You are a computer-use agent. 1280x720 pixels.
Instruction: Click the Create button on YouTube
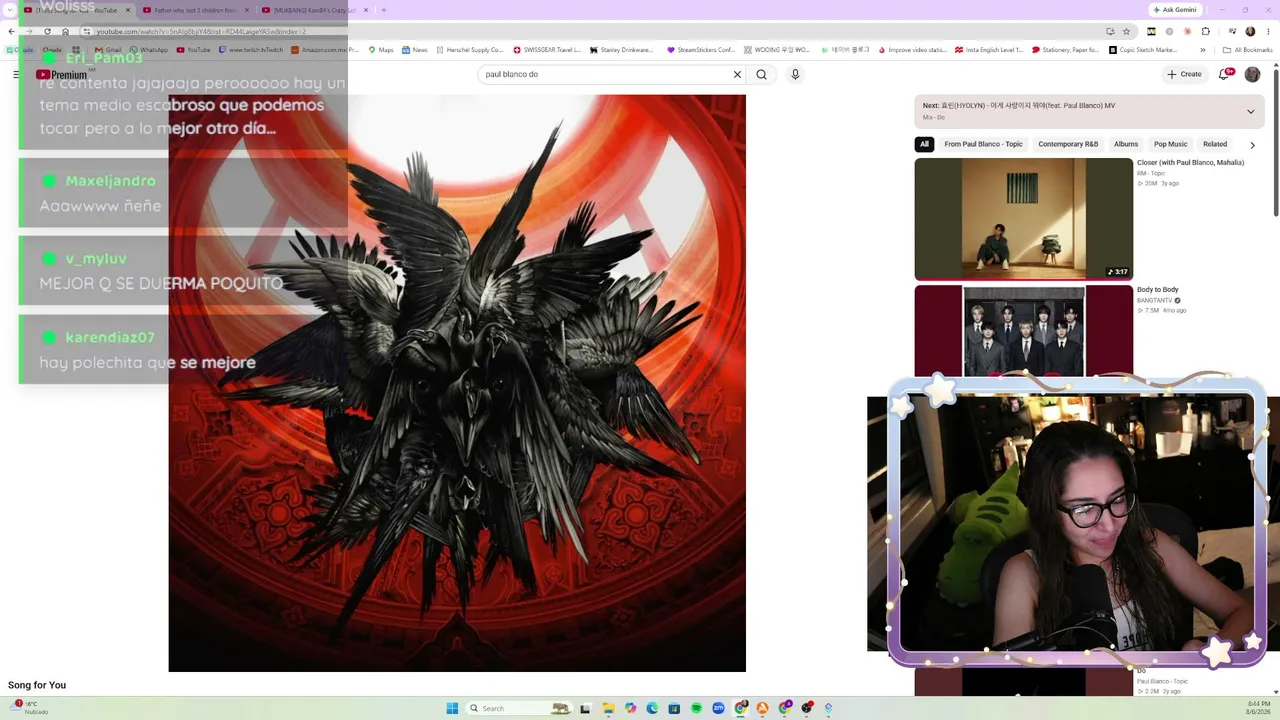tap(1184, 74)
